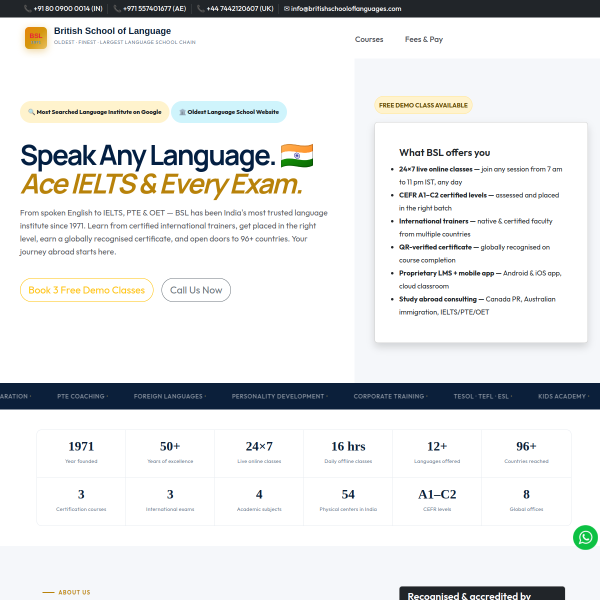Click the A1–C2 CEFR levels stat
Image resolution: width=600 pixels, height=600 pixels.
pyautogui.click(x=437, y=501)
